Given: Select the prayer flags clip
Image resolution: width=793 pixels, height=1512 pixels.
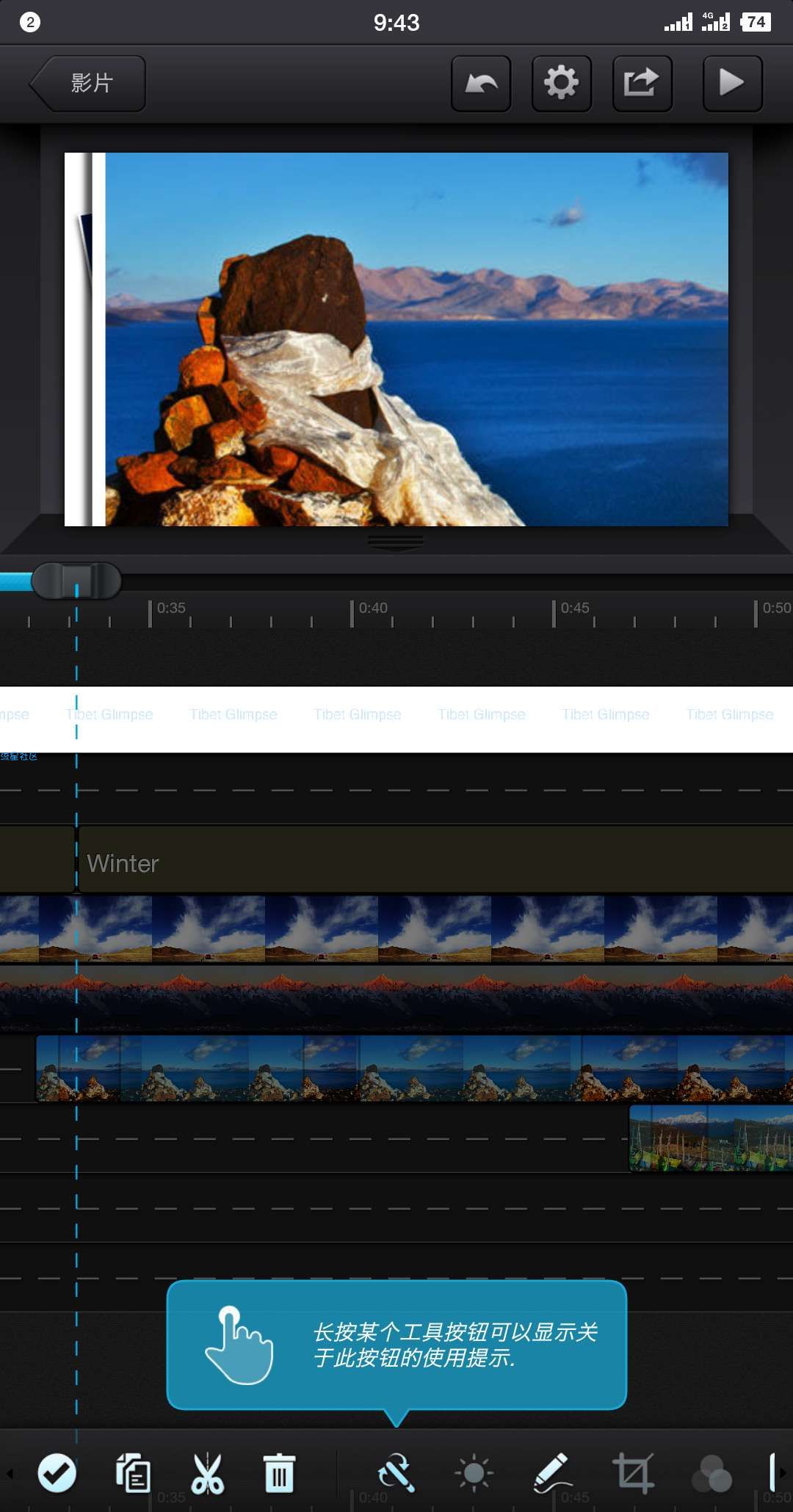Looking at the screenshot, I should point(711,1138).
